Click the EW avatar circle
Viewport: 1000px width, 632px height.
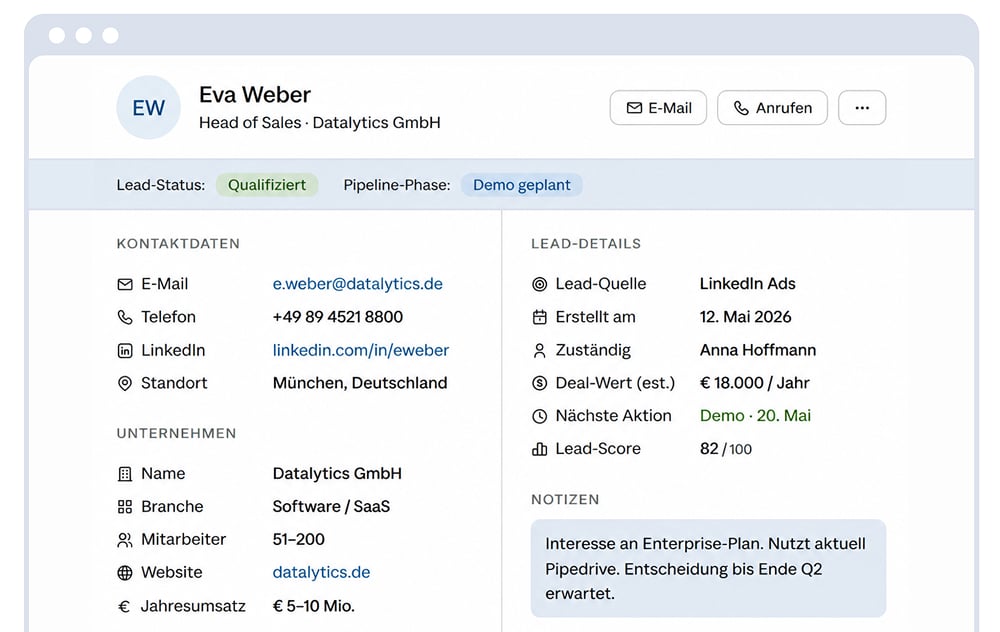pos(149,108)
